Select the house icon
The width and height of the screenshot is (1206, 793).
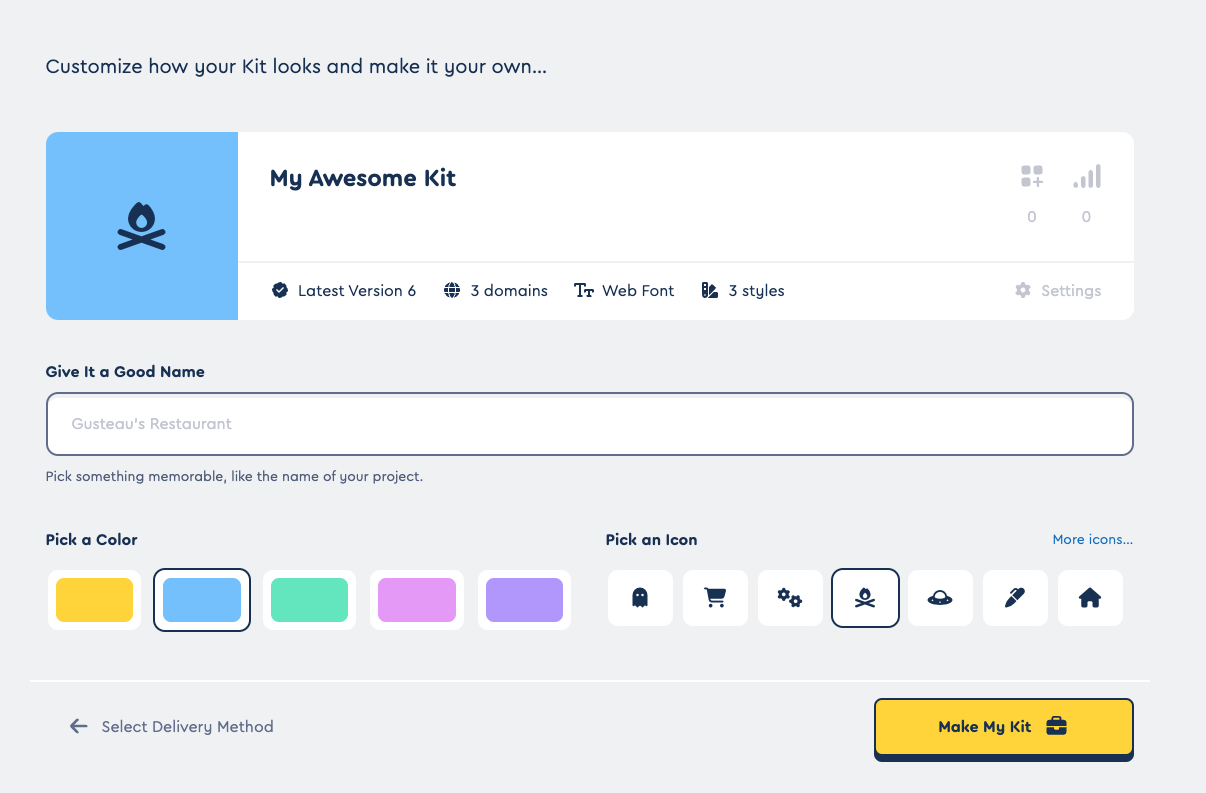click(1090, 598)
